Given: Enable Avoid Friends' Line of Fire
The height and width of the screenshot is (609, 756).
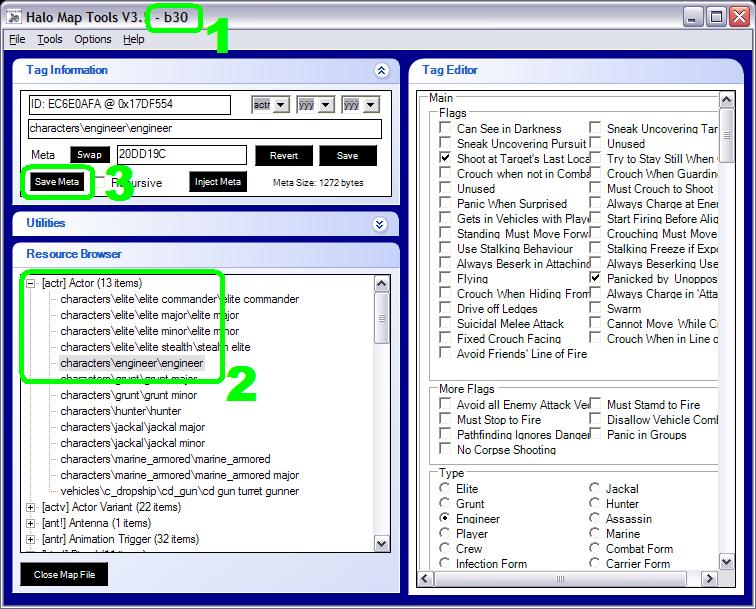Looking at the screenshot, I should click(x=445, y=353).
